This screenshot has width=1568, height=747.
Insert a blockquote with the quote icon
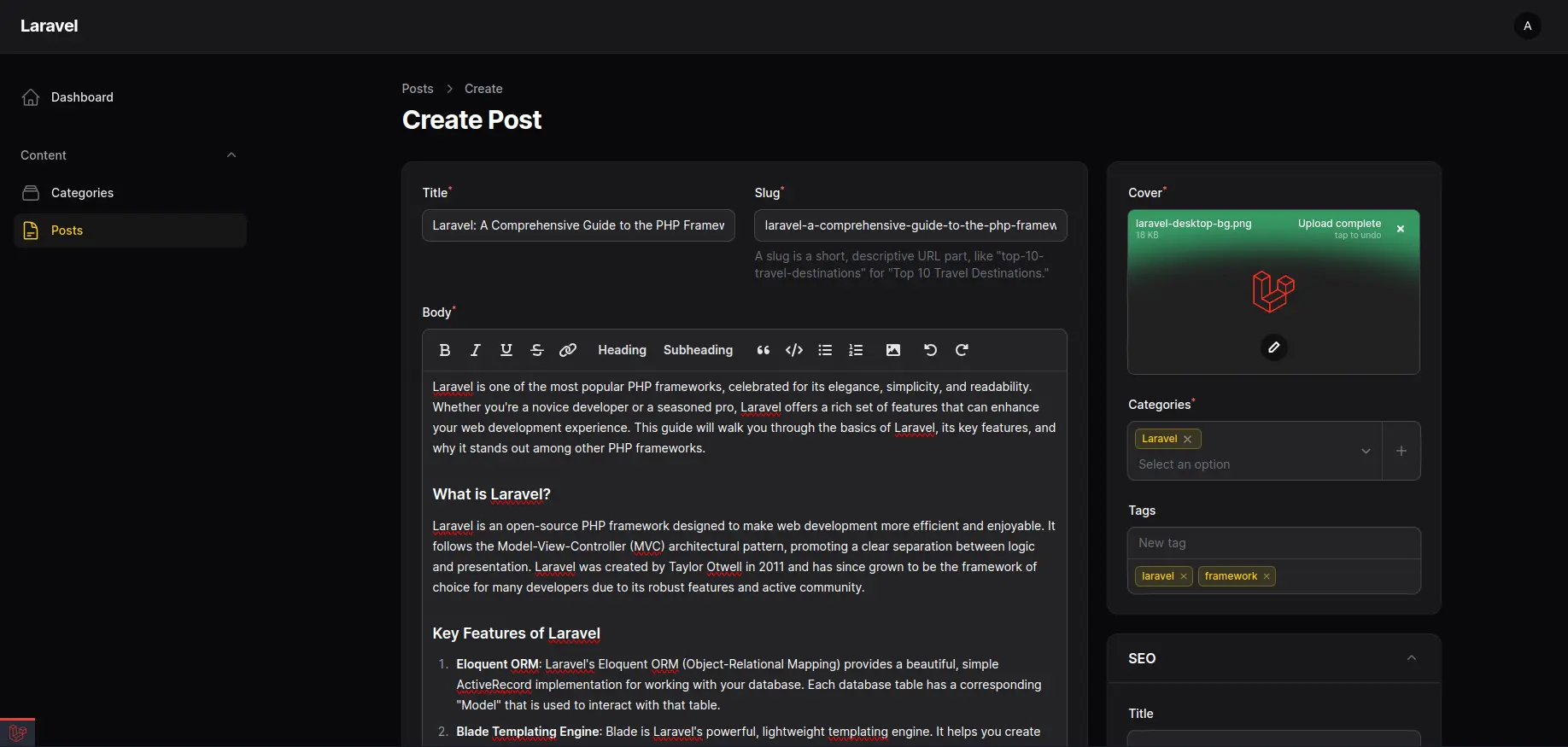click(x=764, y=350)
